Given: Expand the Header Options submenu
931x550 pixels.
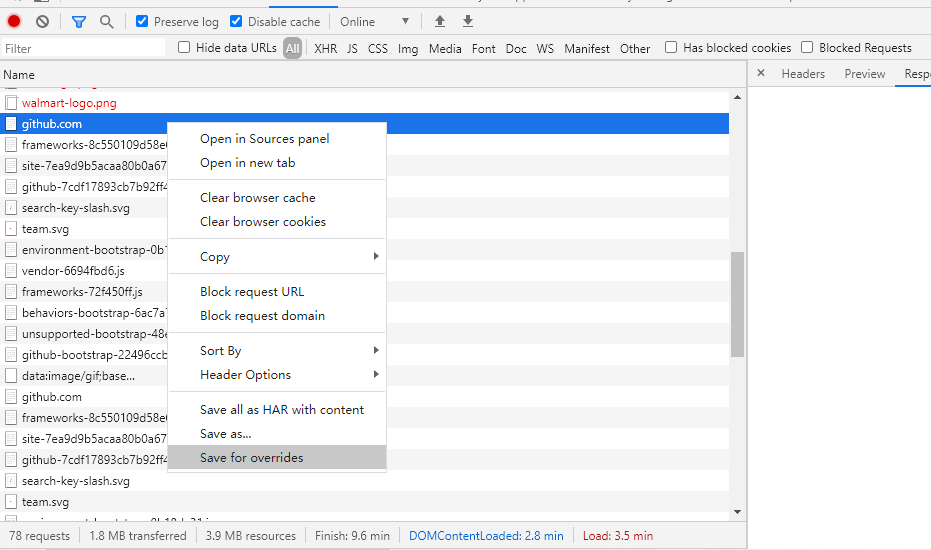Looking at the screenshot, I should tap(277, 375).
